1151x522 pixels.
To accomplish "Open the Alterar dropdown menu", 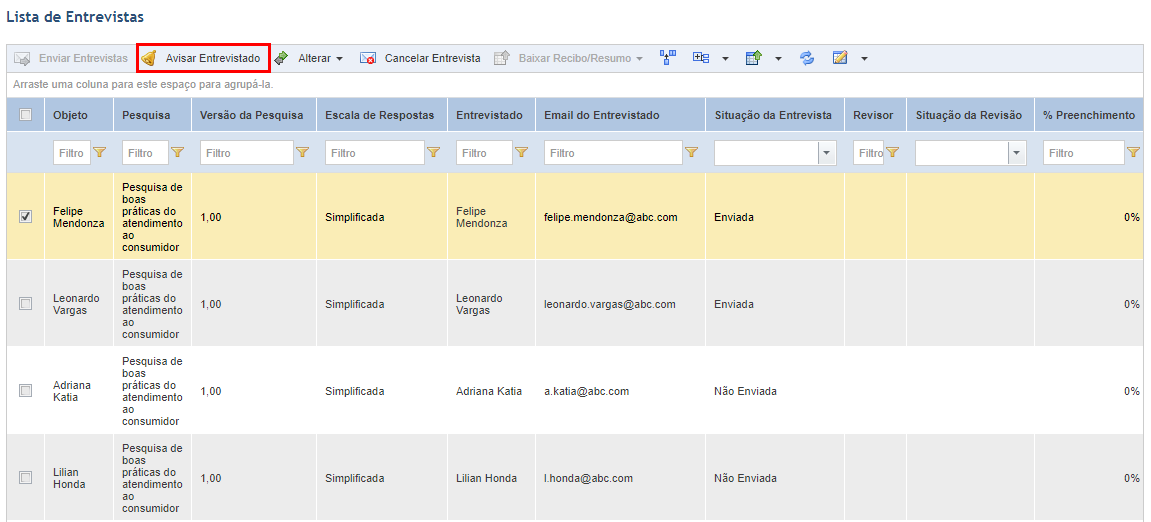I will [x=339, y=59].
